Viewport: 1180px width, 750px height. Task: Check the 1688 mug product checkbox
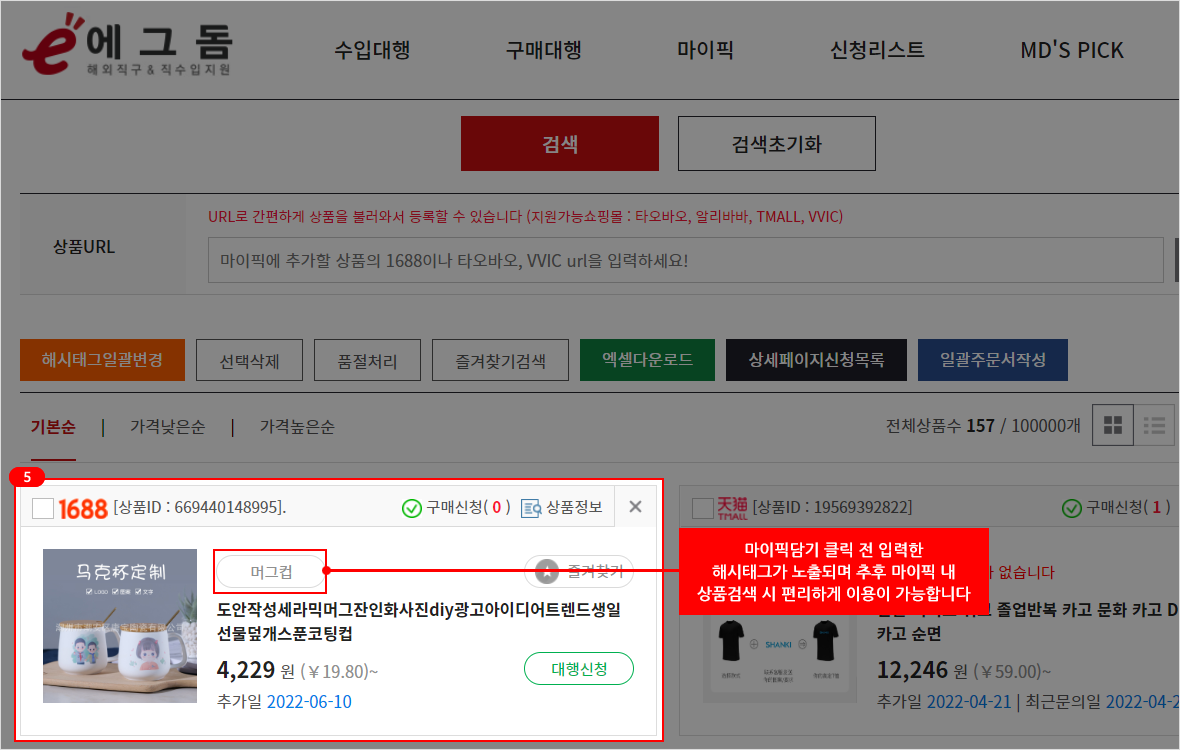pos(43,508)
